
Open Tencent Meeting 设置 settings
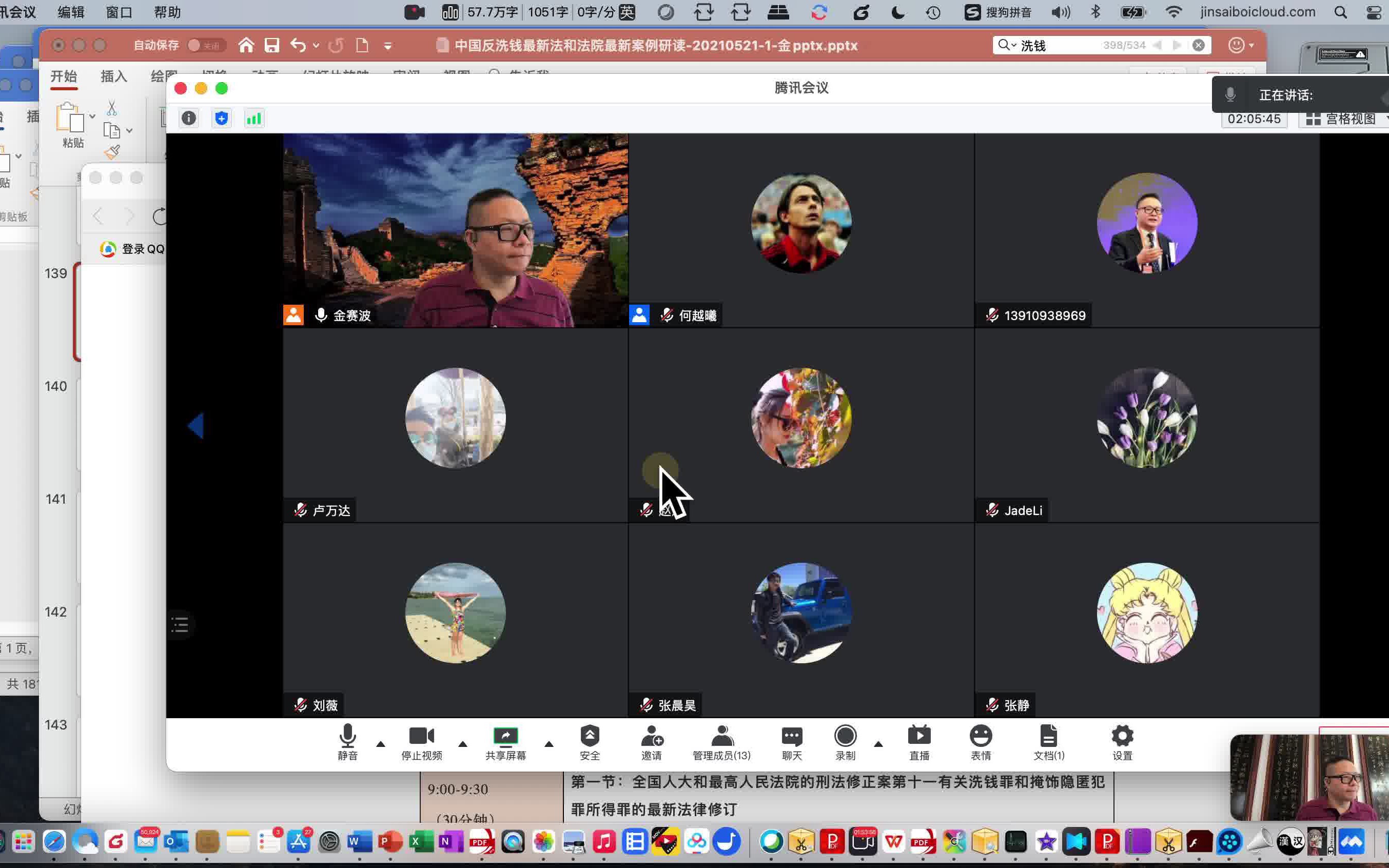tap(1123, 742)
